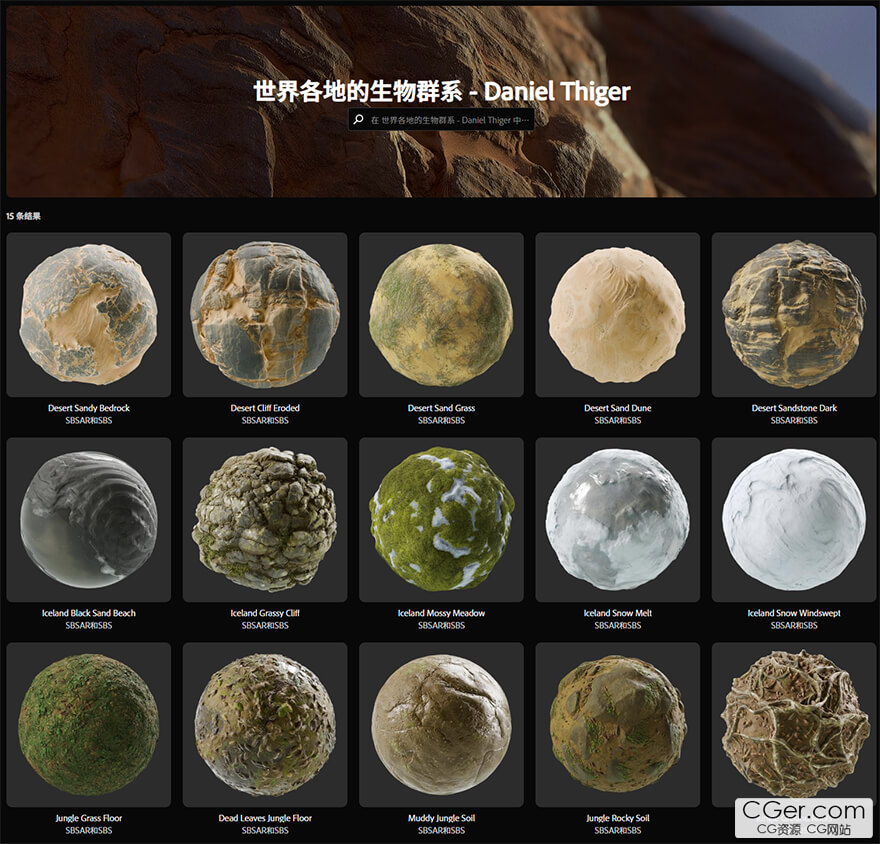
Task: Click the 'Desert Sand Dune' title
Action: coord(617,408)
